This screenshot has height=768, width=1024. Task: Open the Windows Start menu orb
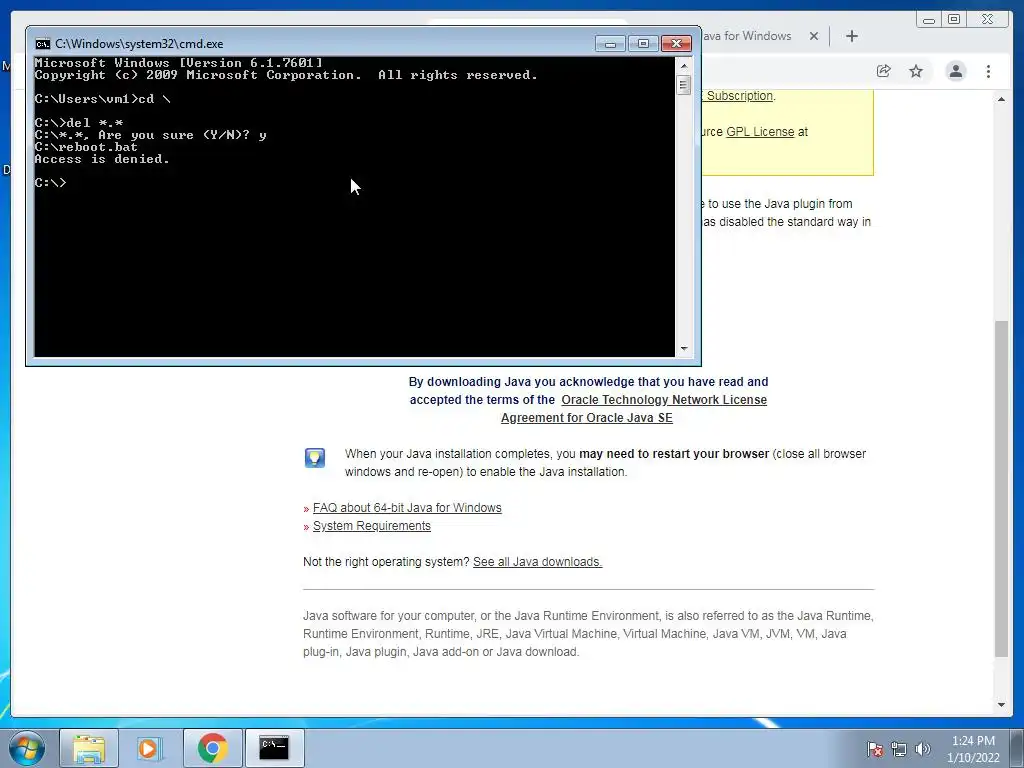point(27,748)
